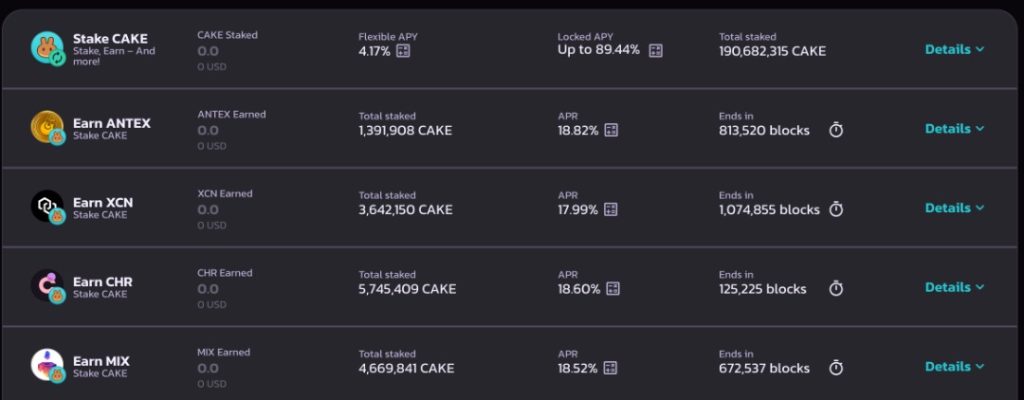The height and width of the screenshot is (400, 1024).
Task: Expand Details for Earn ANTEX pool
Action: point(954,128)
